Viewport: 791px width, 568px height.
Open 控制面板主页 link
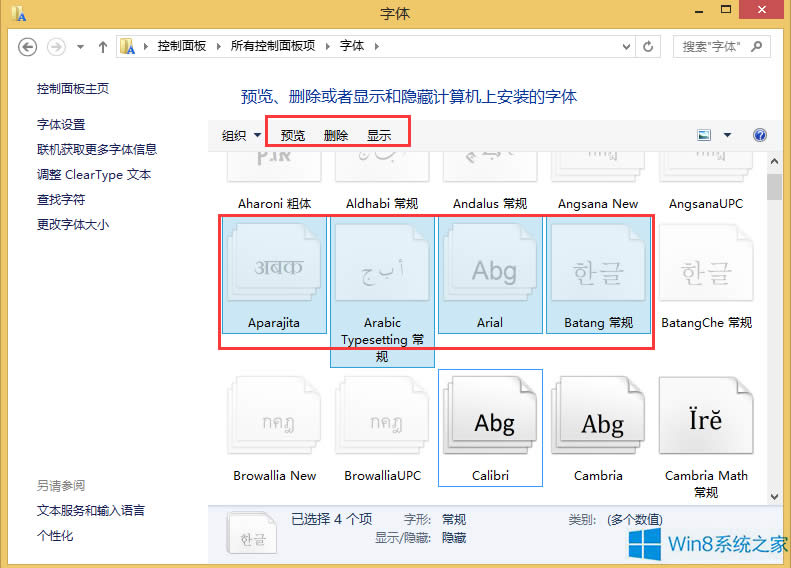(73, 89)
